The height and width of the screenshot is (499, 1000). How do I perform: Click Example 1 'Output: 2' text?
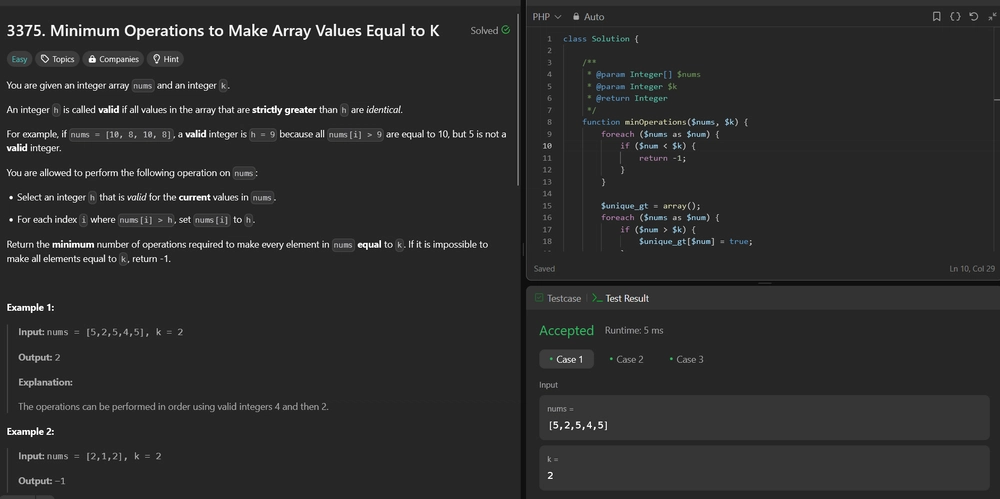point(39,357)
